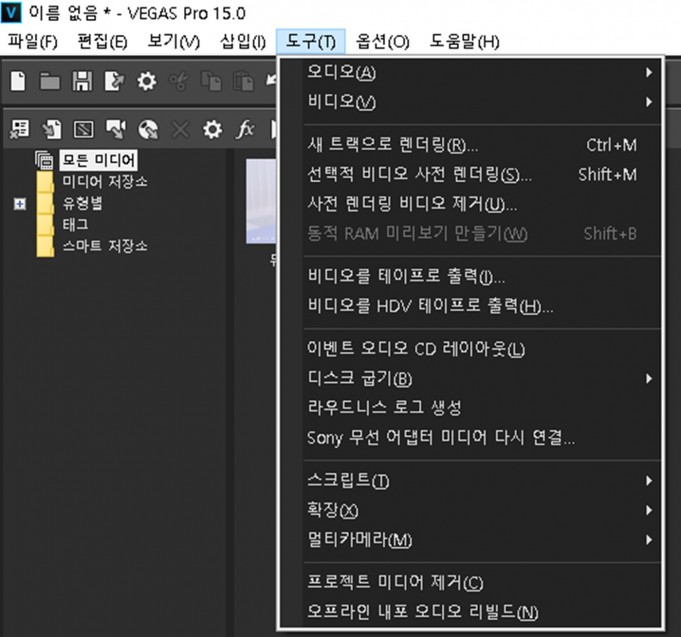The image size is (681, 637).
Task: Click the Media FX fx icon
Action: [x=245, y=129]
